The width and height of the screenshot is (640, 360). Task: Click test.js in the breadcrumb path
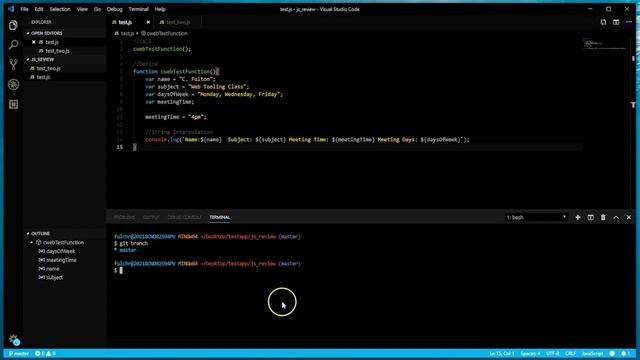(x=124, y=33)
